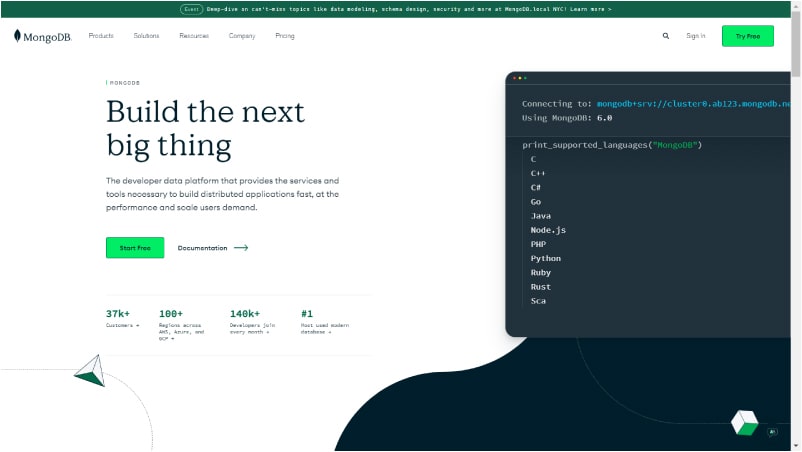Click the Python entry in terminal
This screenshot has width=802, height=452.
tap(546, 259)
